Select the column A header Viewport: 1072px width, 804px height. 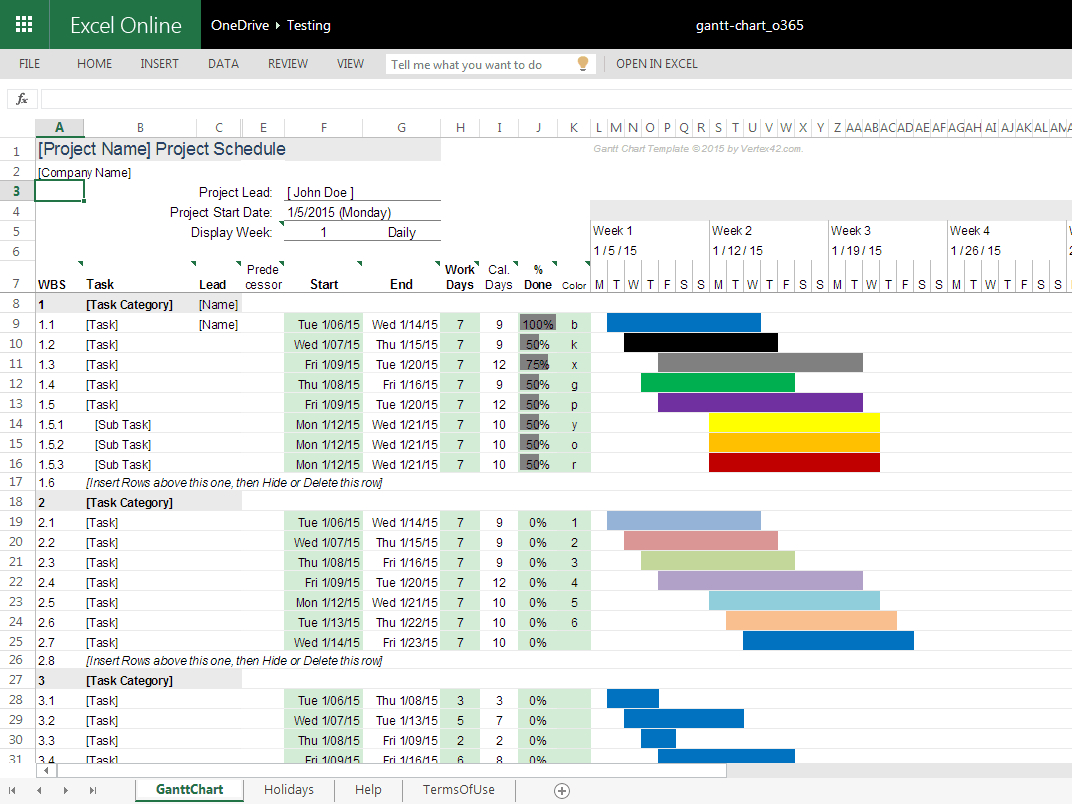(59, 127)
